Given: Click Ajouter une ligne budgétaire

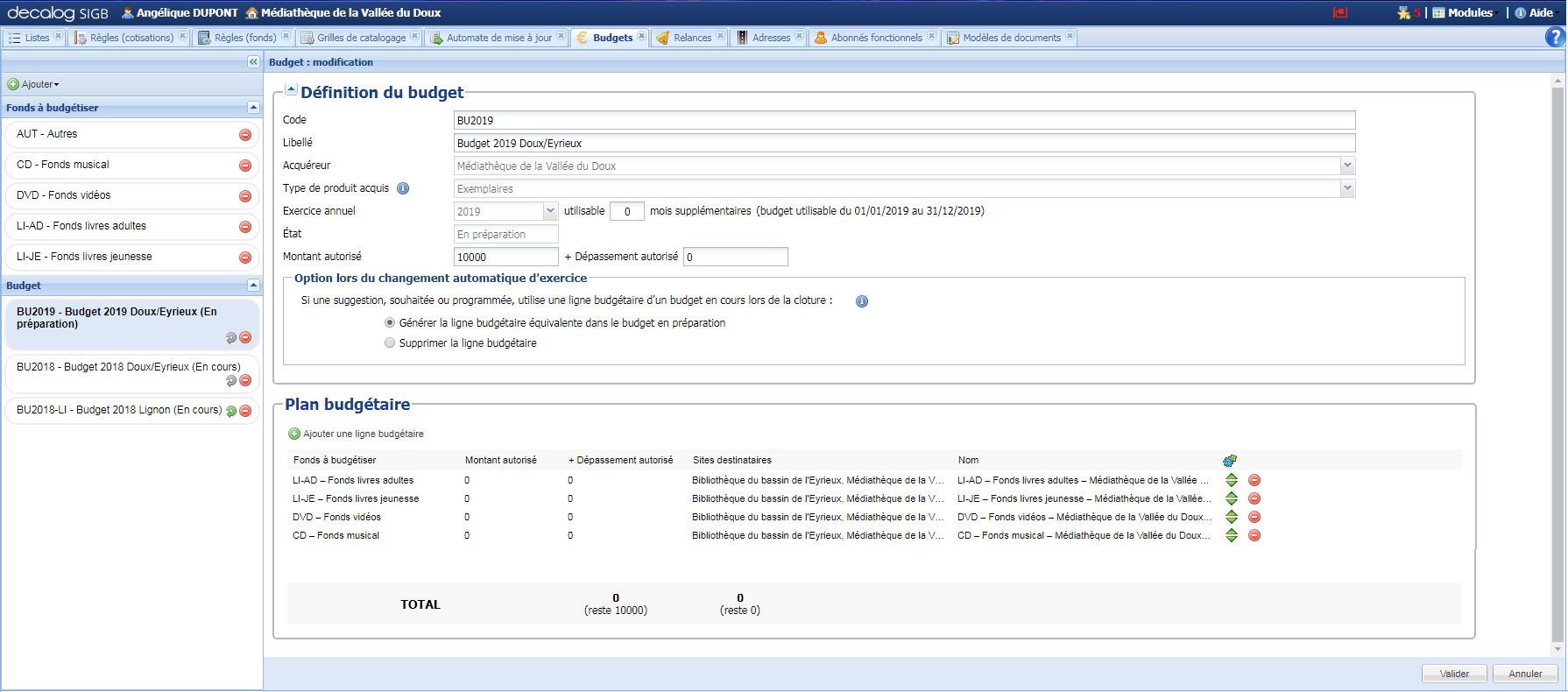Looking at the screenshot, I should pyautogui.click(x=363, y=434).
